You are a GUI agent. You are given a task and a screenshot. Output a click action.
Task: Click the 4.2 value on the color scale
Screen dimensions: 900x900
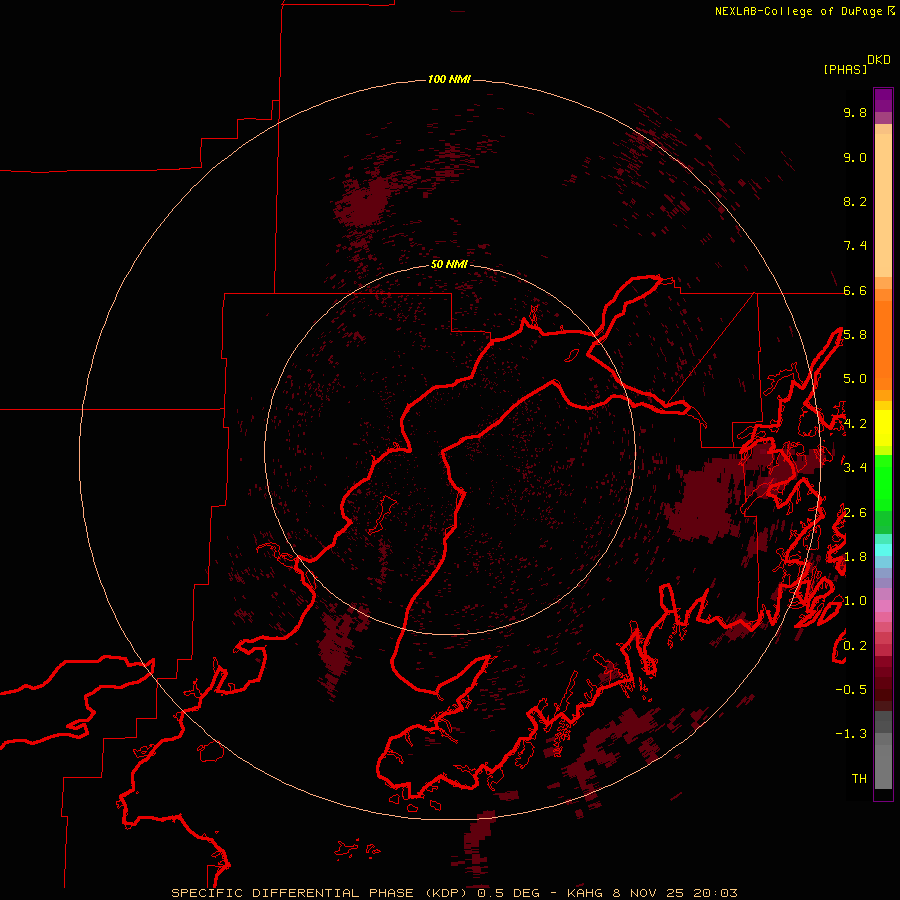coord(855,424)
